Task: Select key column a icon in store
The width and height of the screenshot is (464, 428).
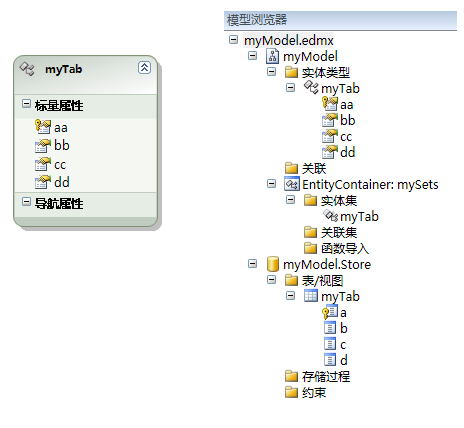Action: [x=330, y=312]
